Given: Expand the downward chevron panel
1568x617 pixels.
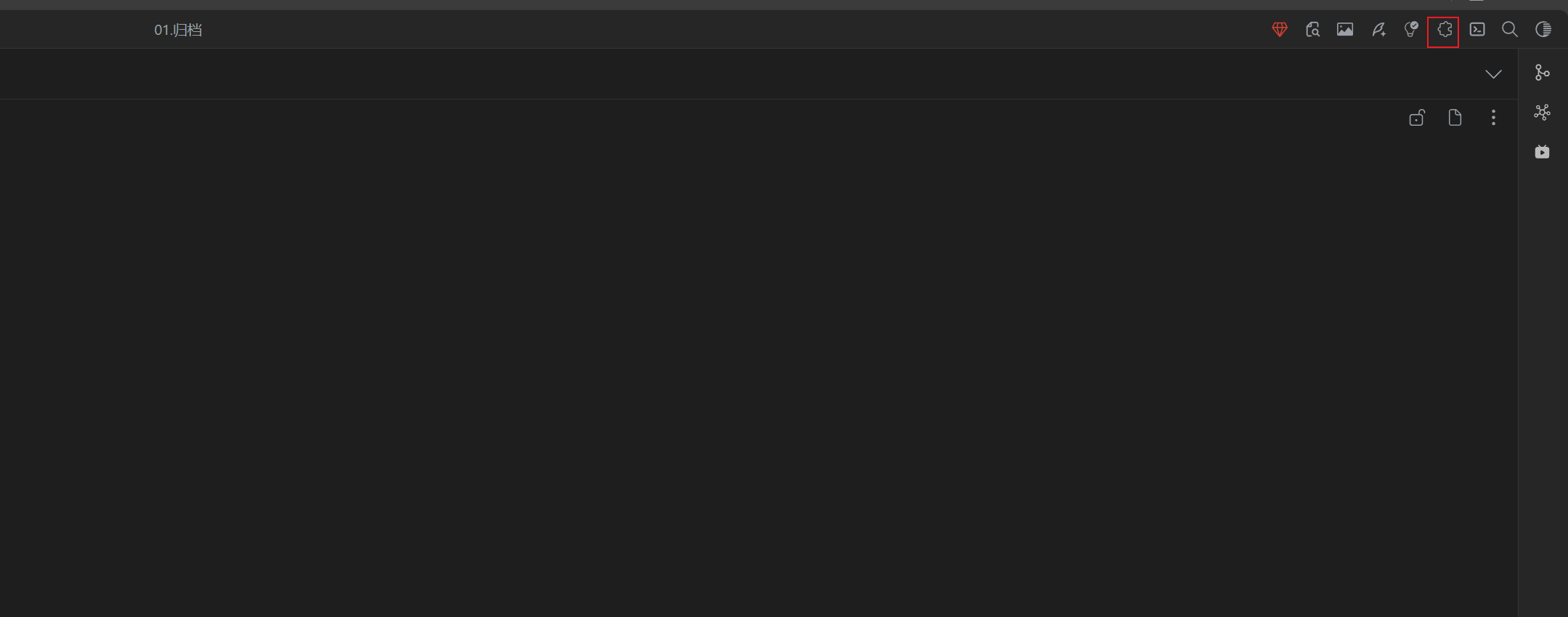Looking at the screenshot, I should 1493,74.
